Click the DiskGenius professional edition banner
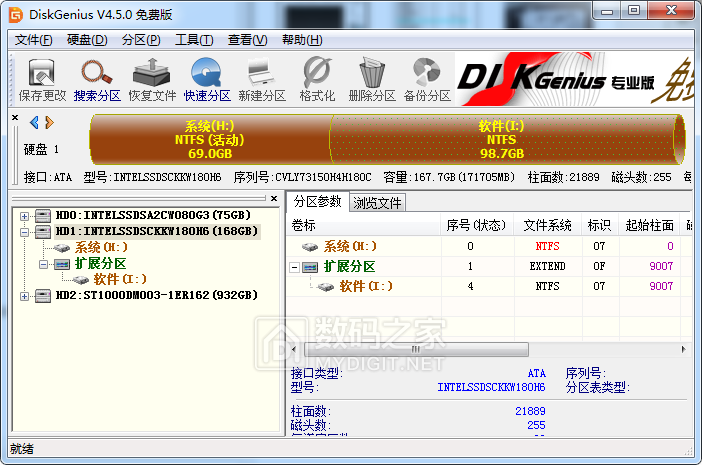 (x=574, y=79)
